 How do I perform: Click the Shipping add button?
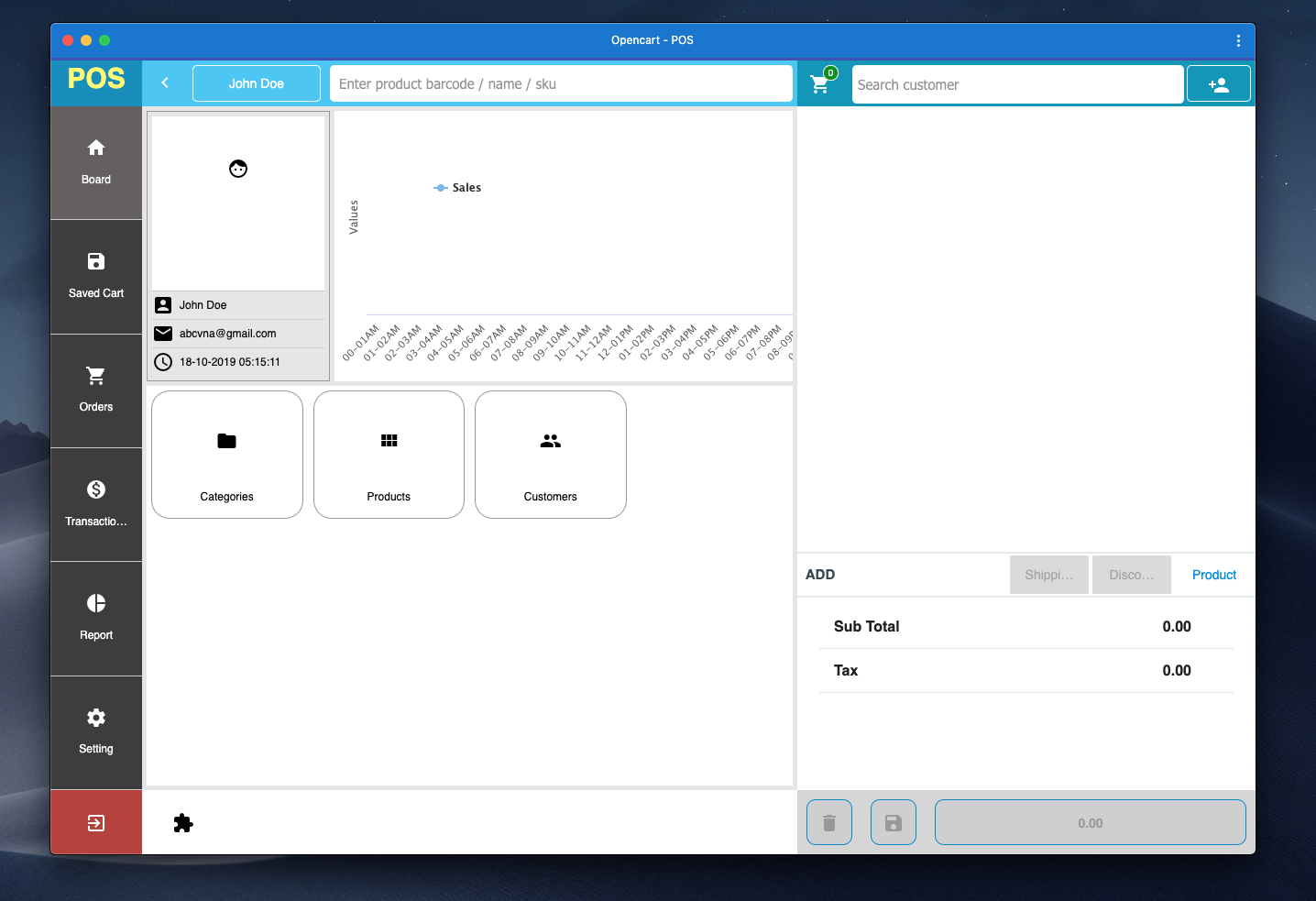[x=1049, y=575]
